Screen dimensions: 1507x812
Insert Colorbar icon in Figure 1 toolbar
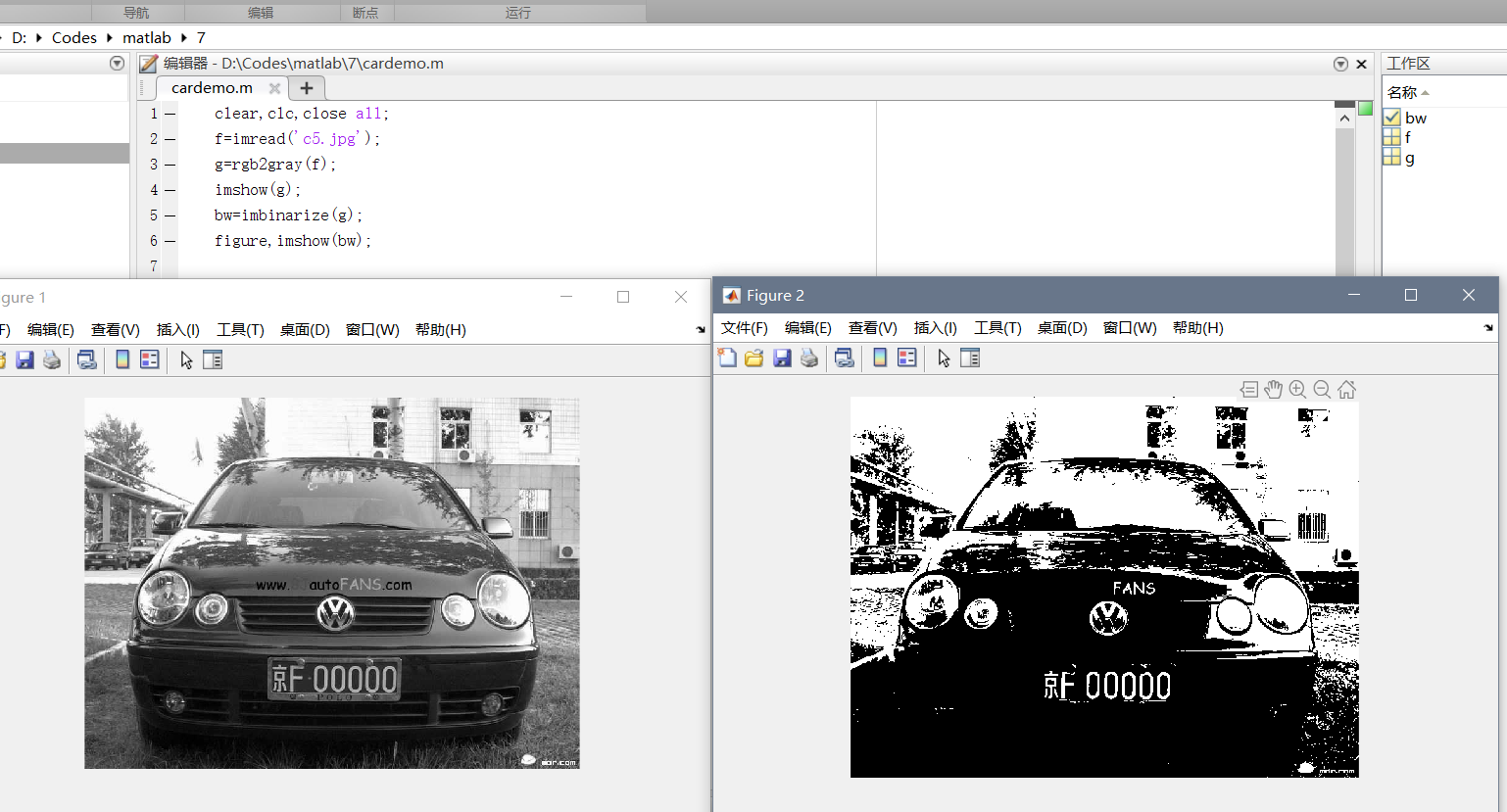tap(122, 359)
